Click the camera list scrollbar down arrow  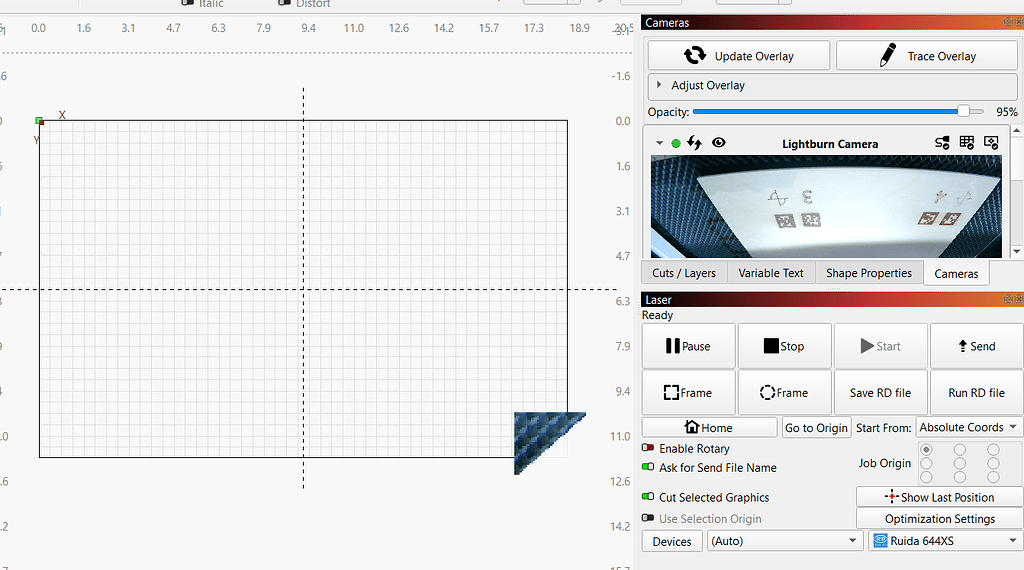click(1017, 251)
